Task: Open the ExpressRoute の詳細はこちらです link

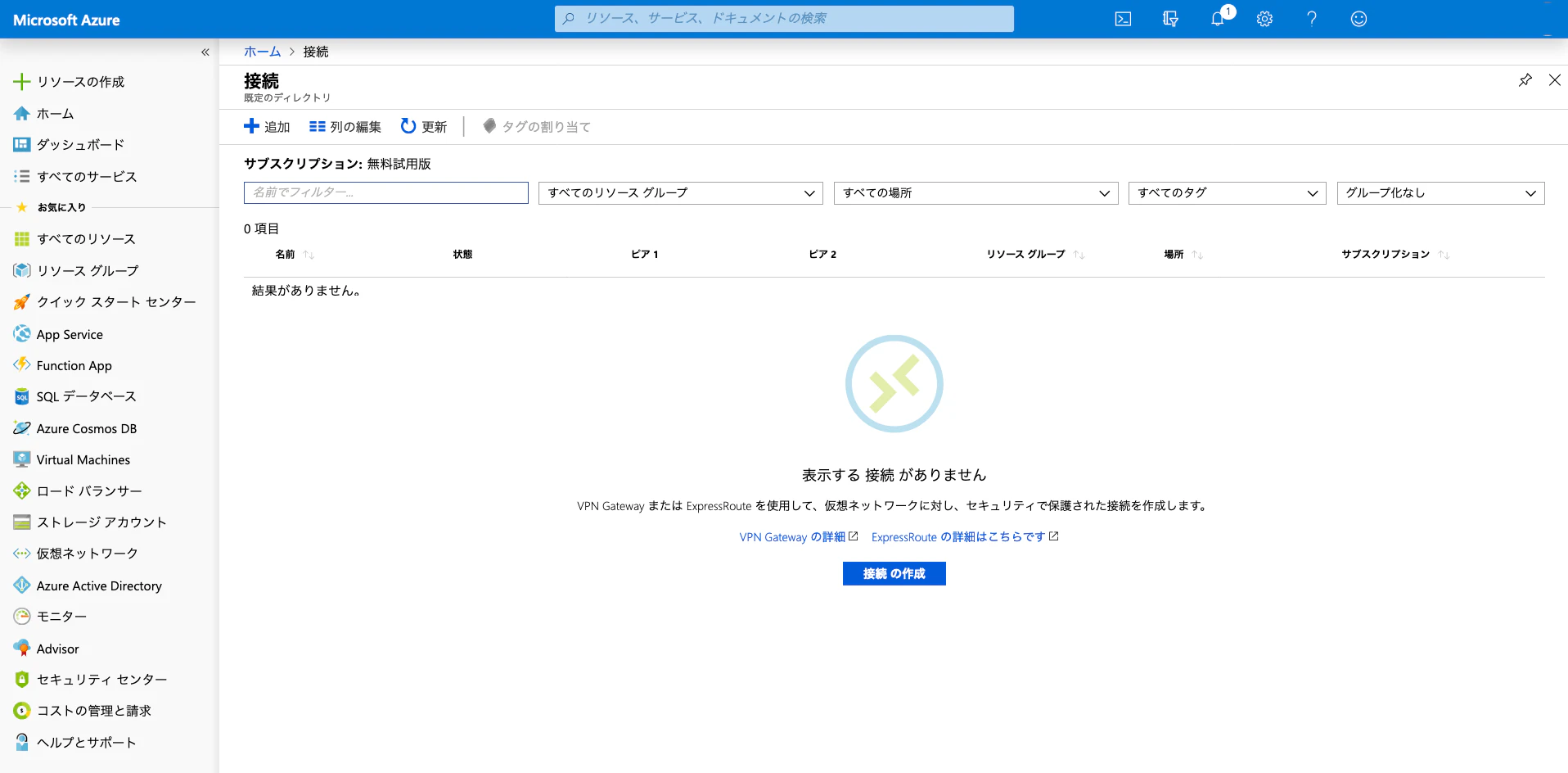Action: pos(965,537)
